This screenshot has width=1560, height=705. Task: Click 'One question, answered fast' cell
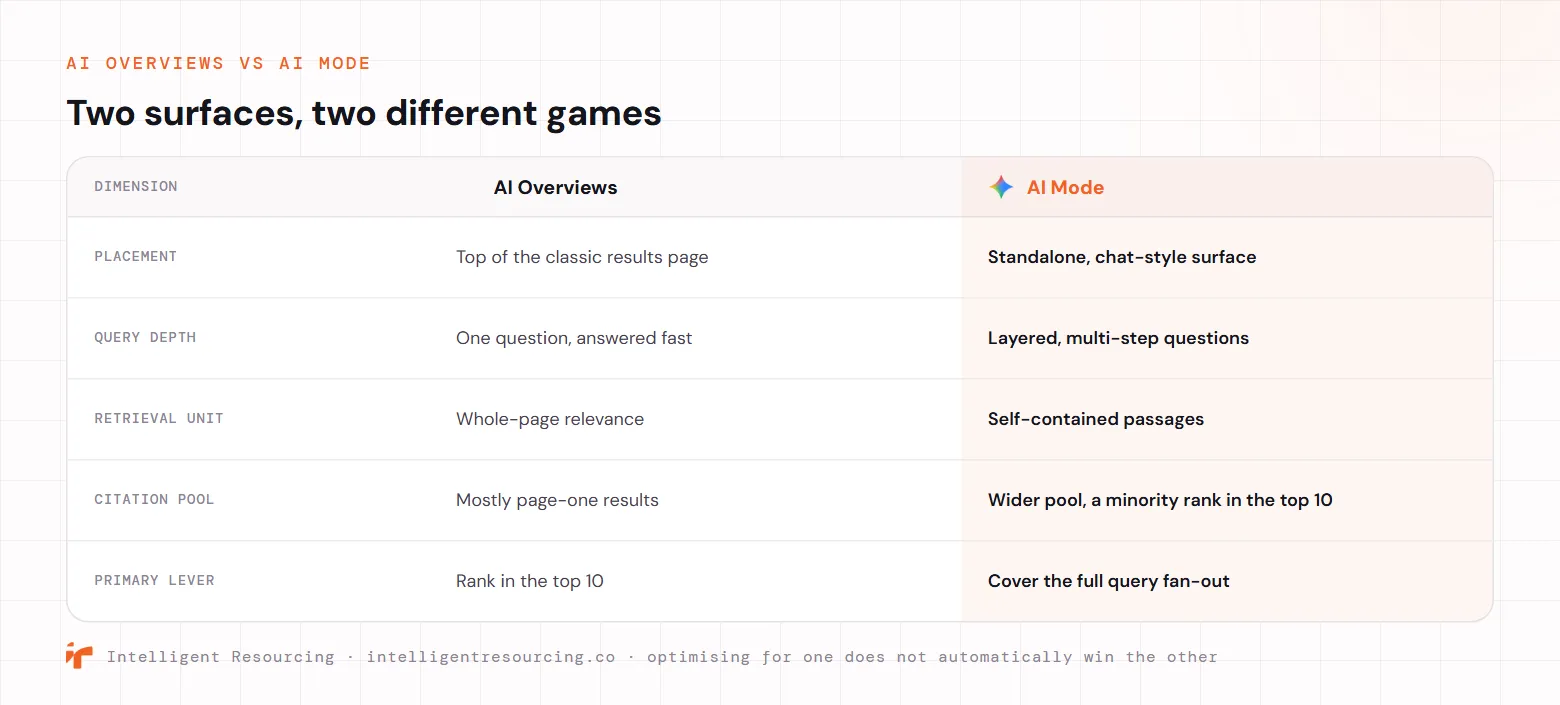pos(574,338)
